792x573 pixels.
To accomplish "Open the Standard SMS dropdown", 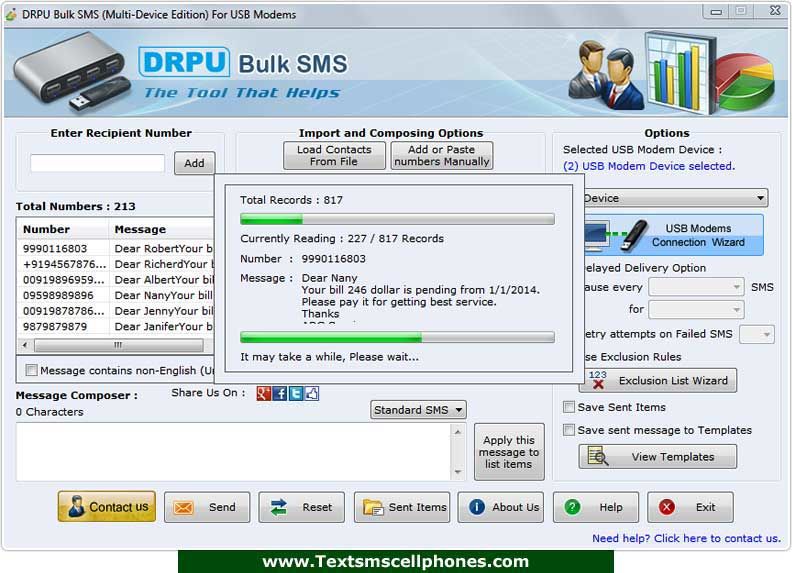I will click(x=418, y=410).
